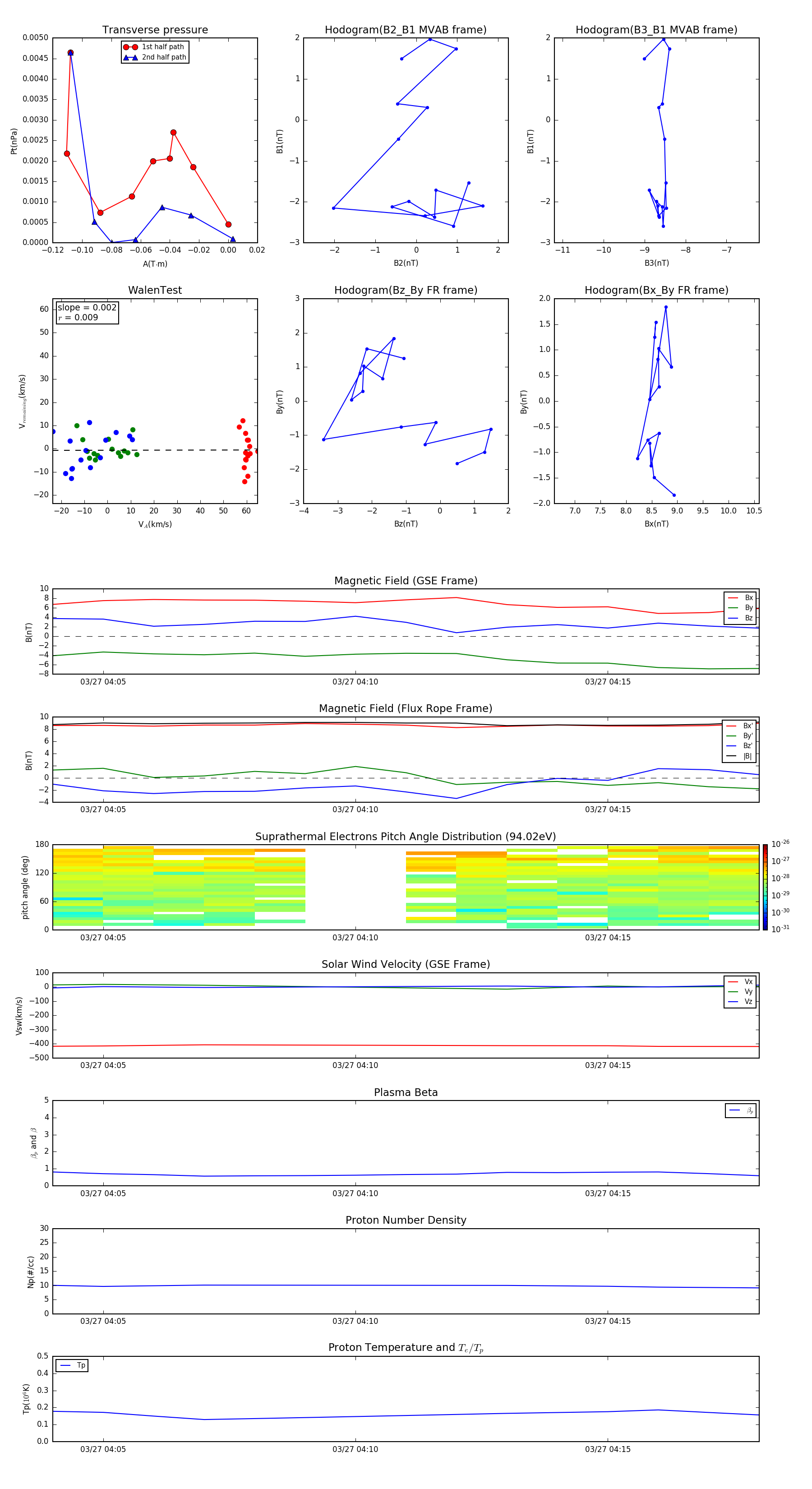The width and height of the screenshot is (812, 1489).
Task: Select 'By' entry in GSE magnetic field legend
Action: point(741,608)
